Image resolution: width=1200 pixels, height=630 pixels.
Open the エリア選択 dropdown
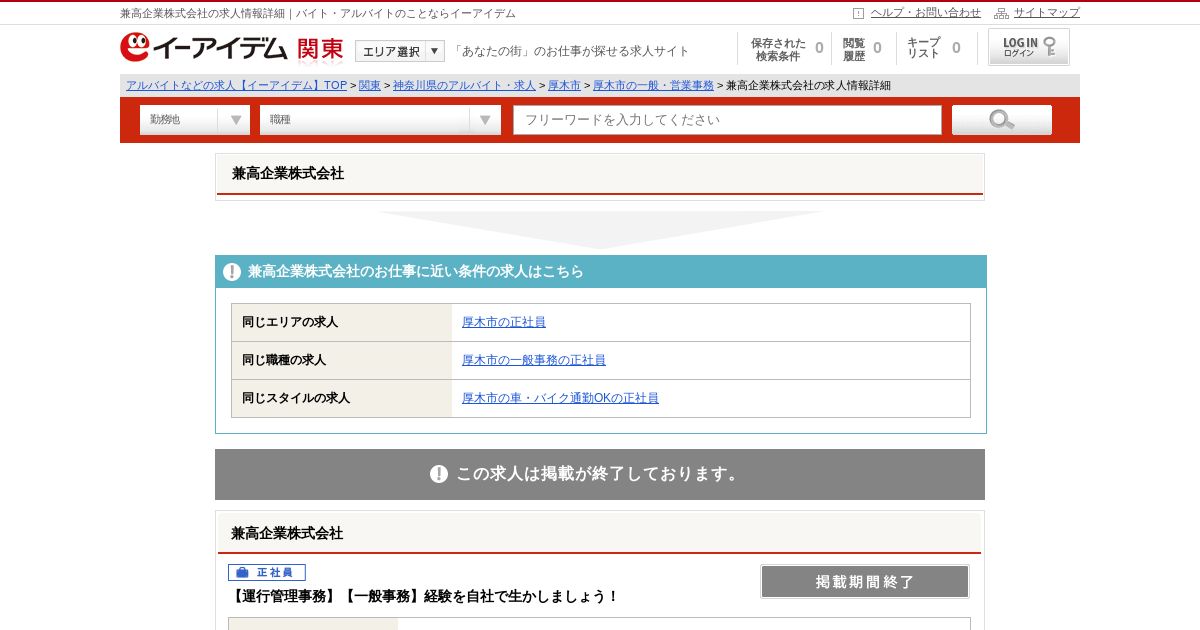[x=399, y=51]
